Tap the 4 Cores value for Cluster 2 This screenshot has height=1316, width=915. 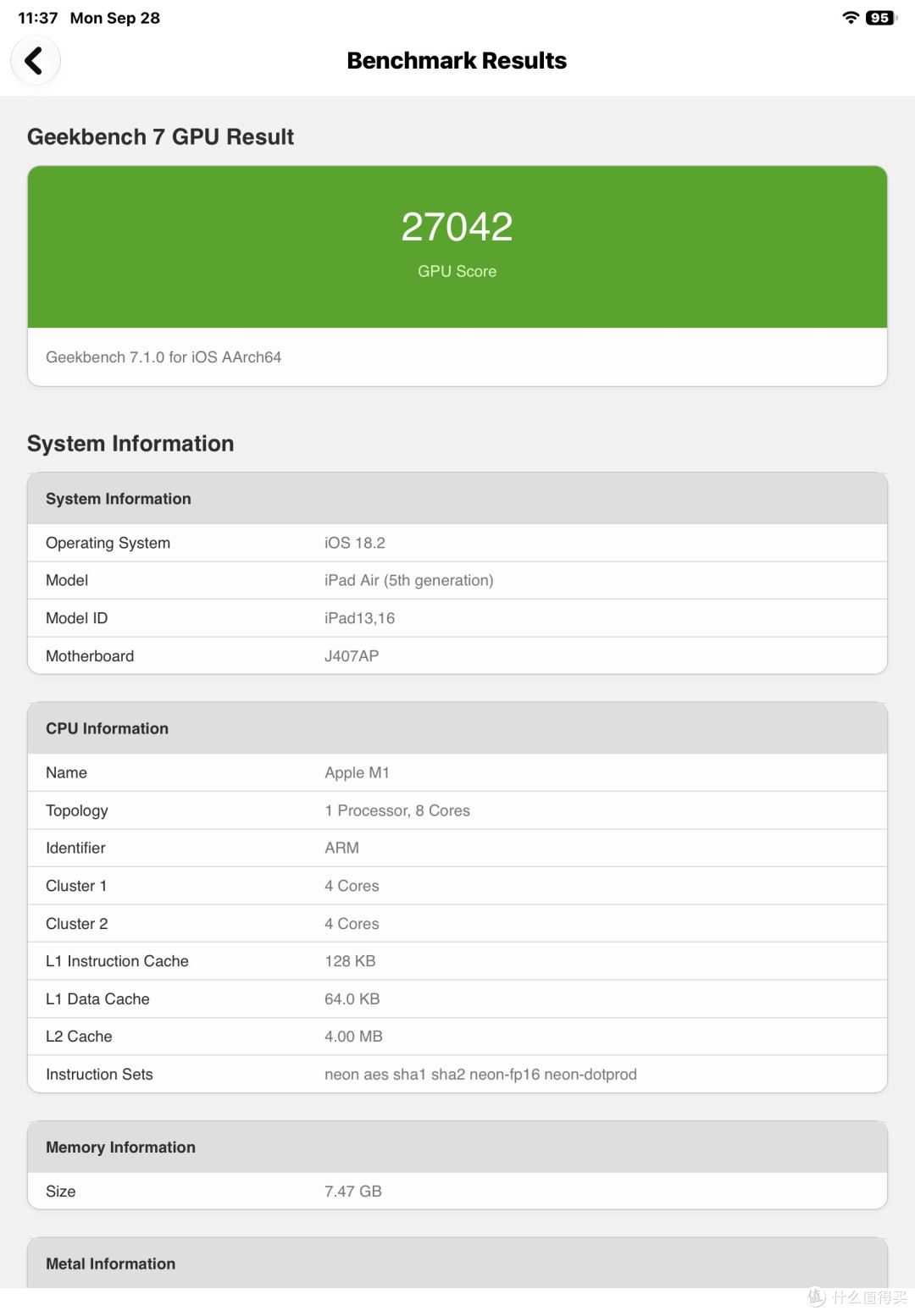352,924
